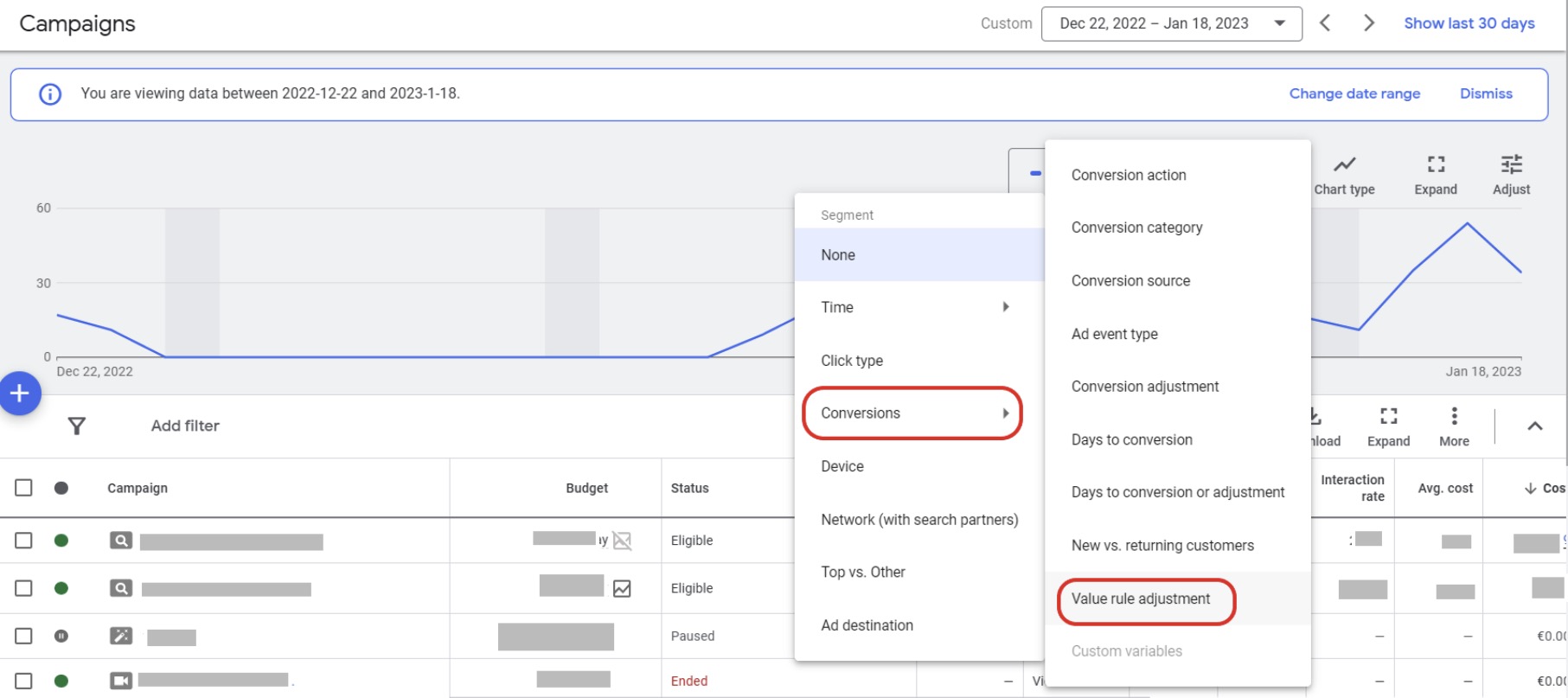Tick the select-all campaigns header checkbox
Viewport: 1568px width, 698px height.
point(24,488)
